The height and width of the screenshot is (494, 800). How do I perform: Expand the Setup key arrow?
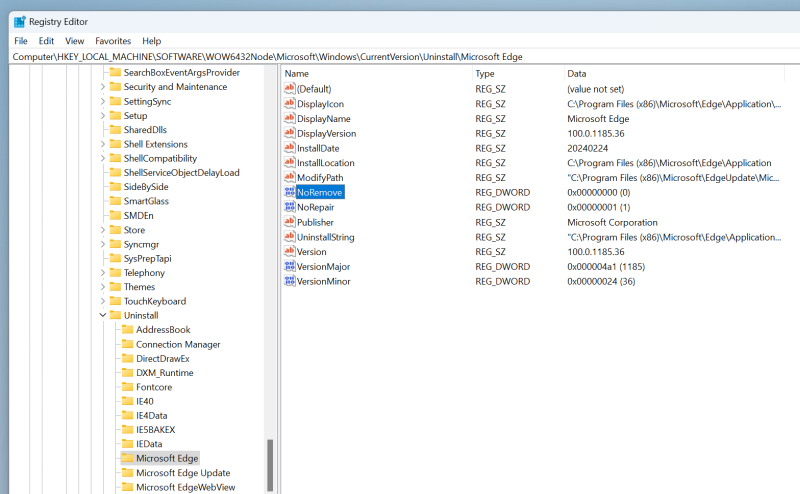(x=103, y=115)
